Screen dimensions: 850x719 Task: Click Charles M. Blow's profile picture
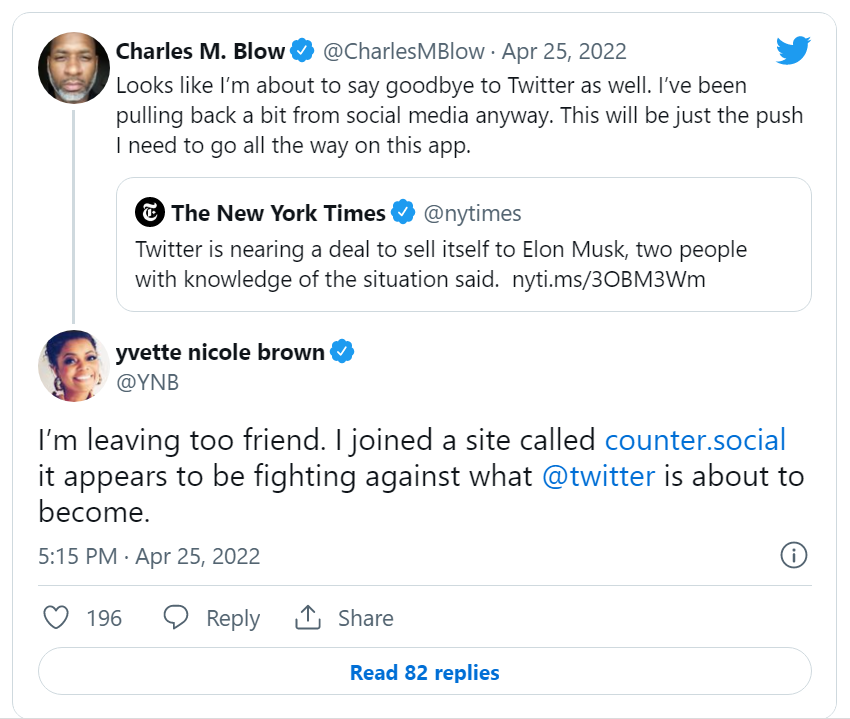tap(73, 67)
